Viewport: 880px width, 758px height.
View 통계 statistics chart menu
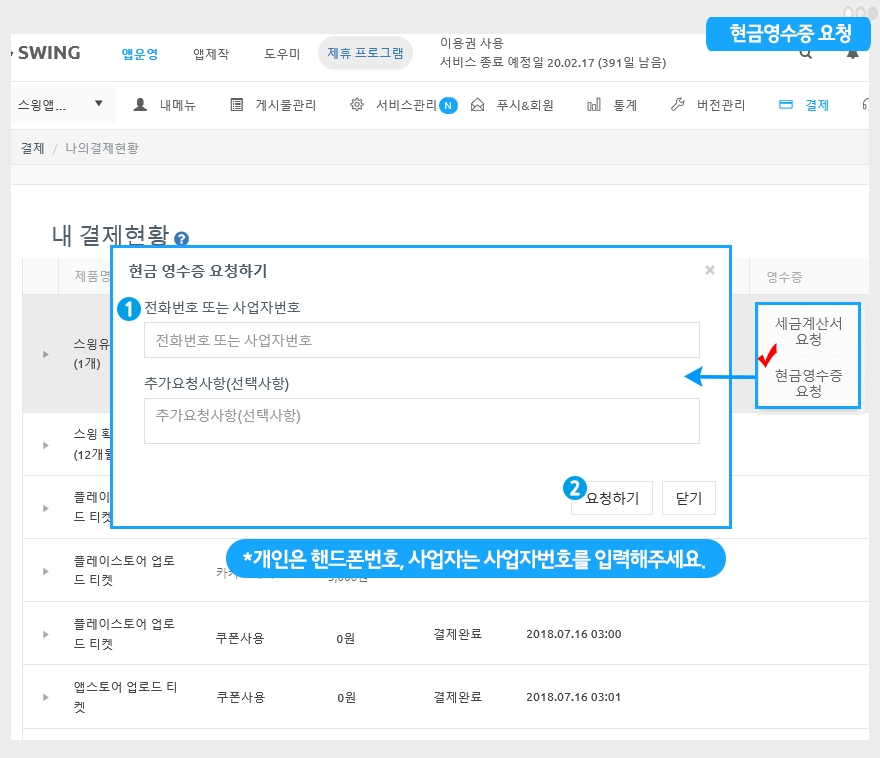612,105
